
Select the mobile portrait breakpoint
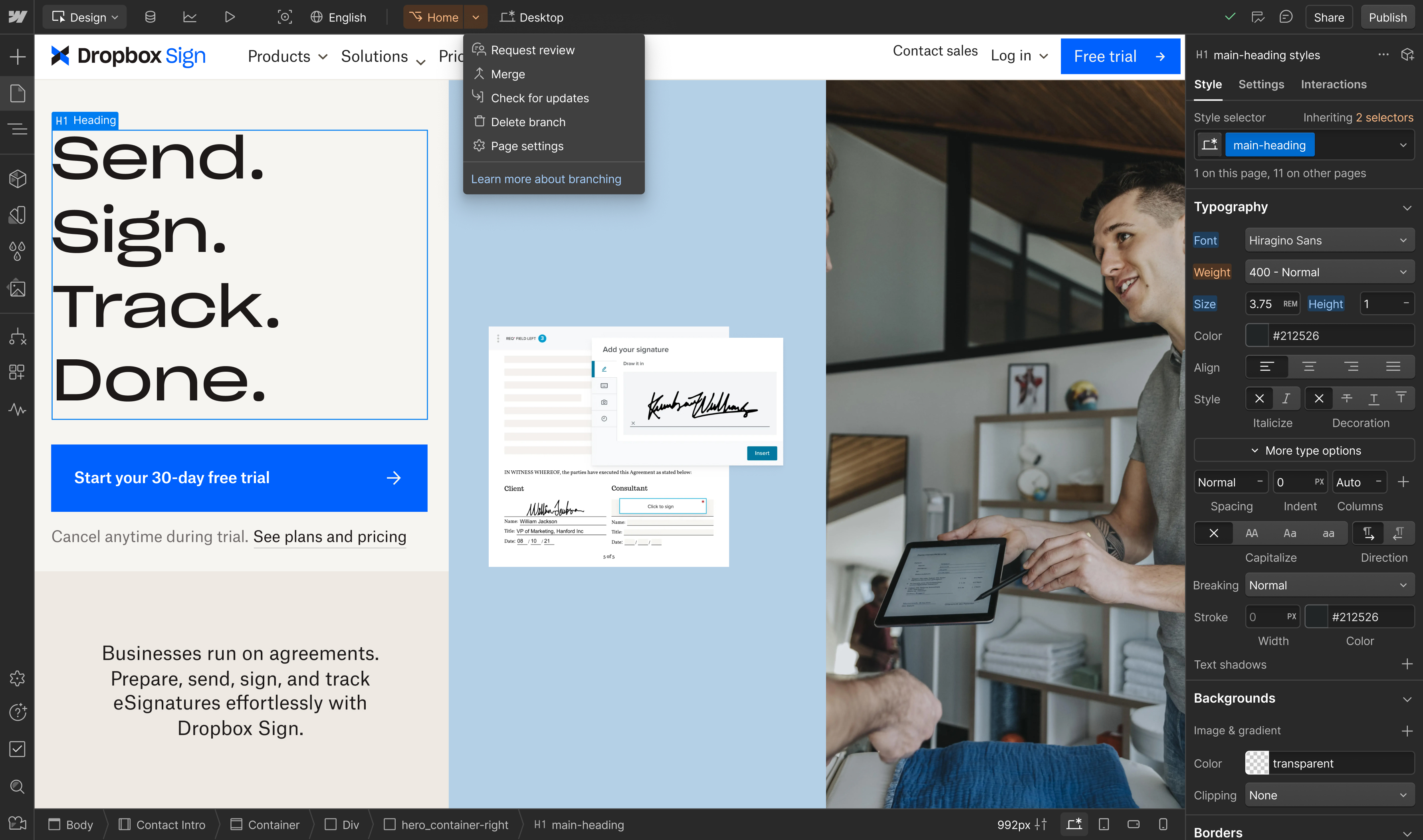click(1163, 824)
